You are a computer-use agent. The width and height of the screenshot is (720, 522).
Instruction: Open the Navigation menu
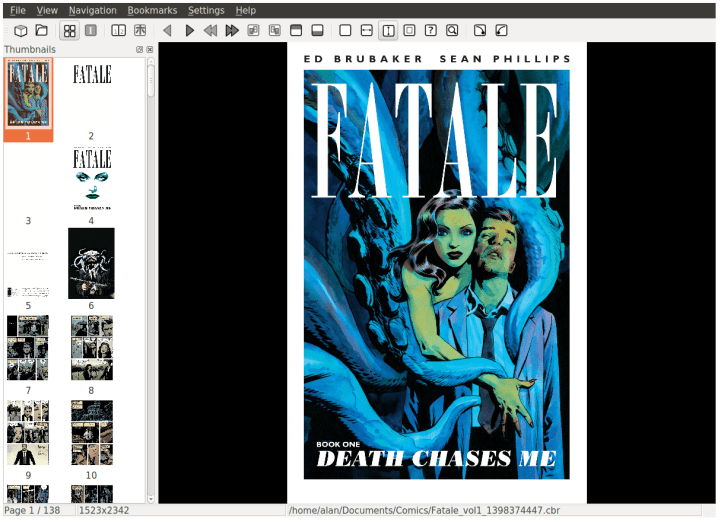(93, 10)
